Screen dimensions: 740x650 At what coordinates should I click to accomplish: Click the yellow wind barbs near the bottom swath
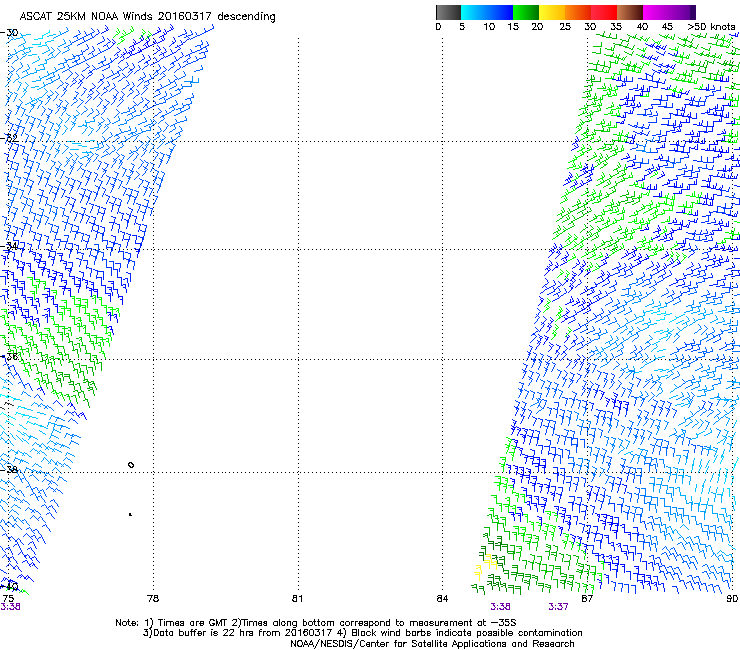[x=485, y=566]
